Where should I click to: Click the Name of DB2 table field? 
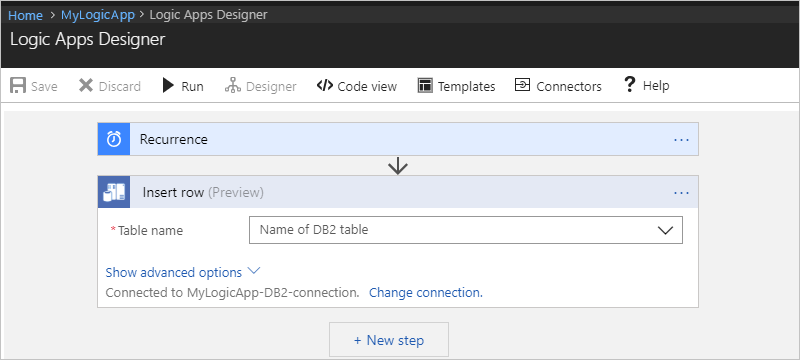(465, 230)
